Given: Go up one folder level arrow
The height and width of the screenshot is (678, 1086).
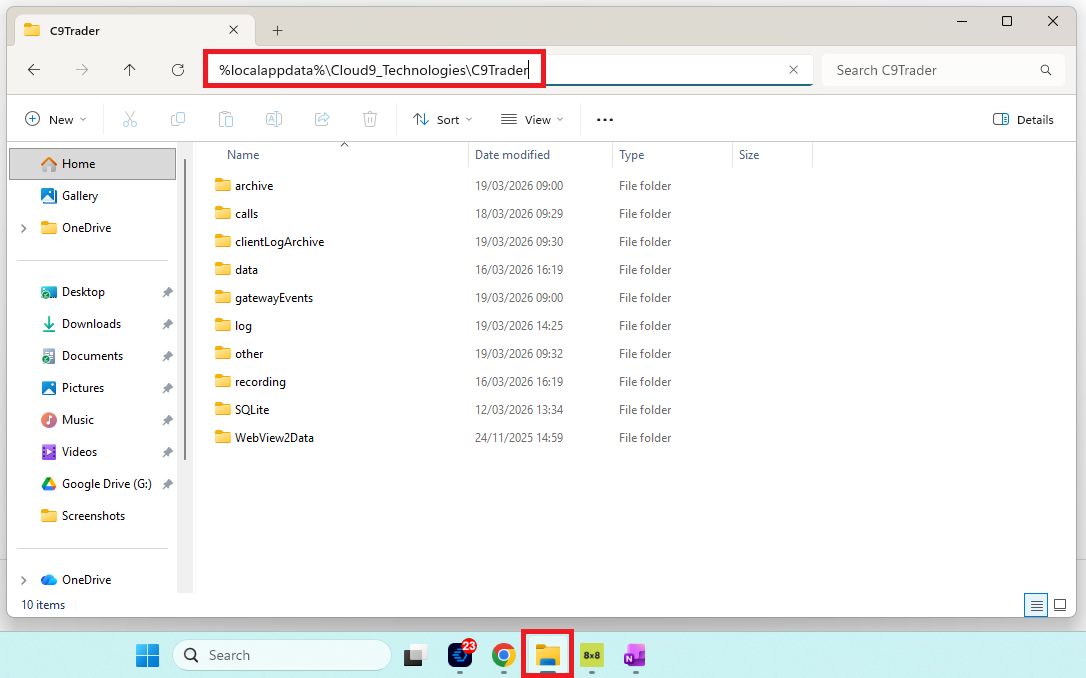Looking at the screenshot, I should pyautogui.click(x=130, y=70).
